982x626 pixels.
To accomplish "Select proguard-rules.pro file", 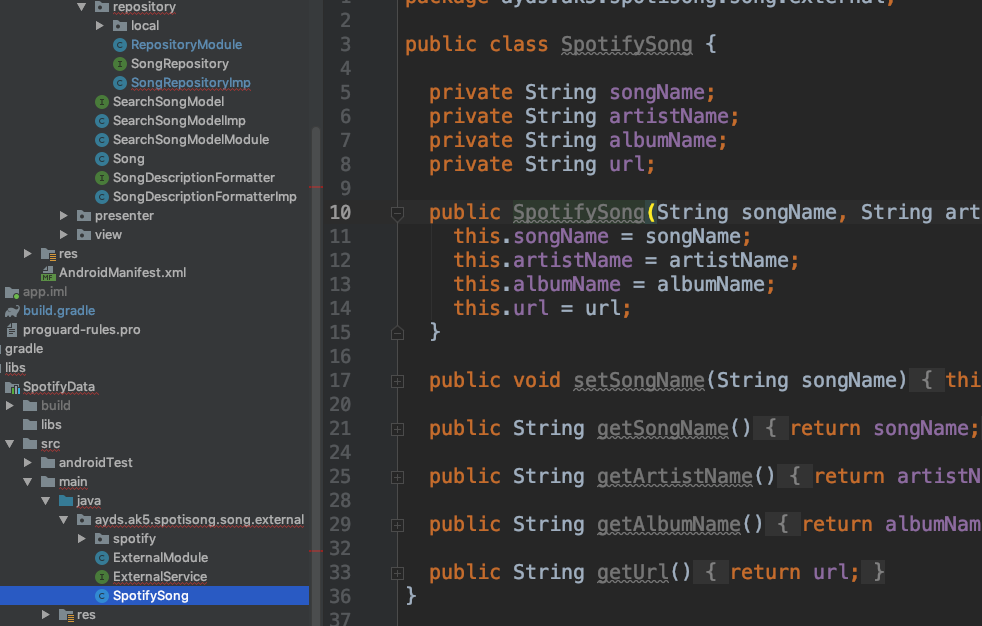I will 81,330.
